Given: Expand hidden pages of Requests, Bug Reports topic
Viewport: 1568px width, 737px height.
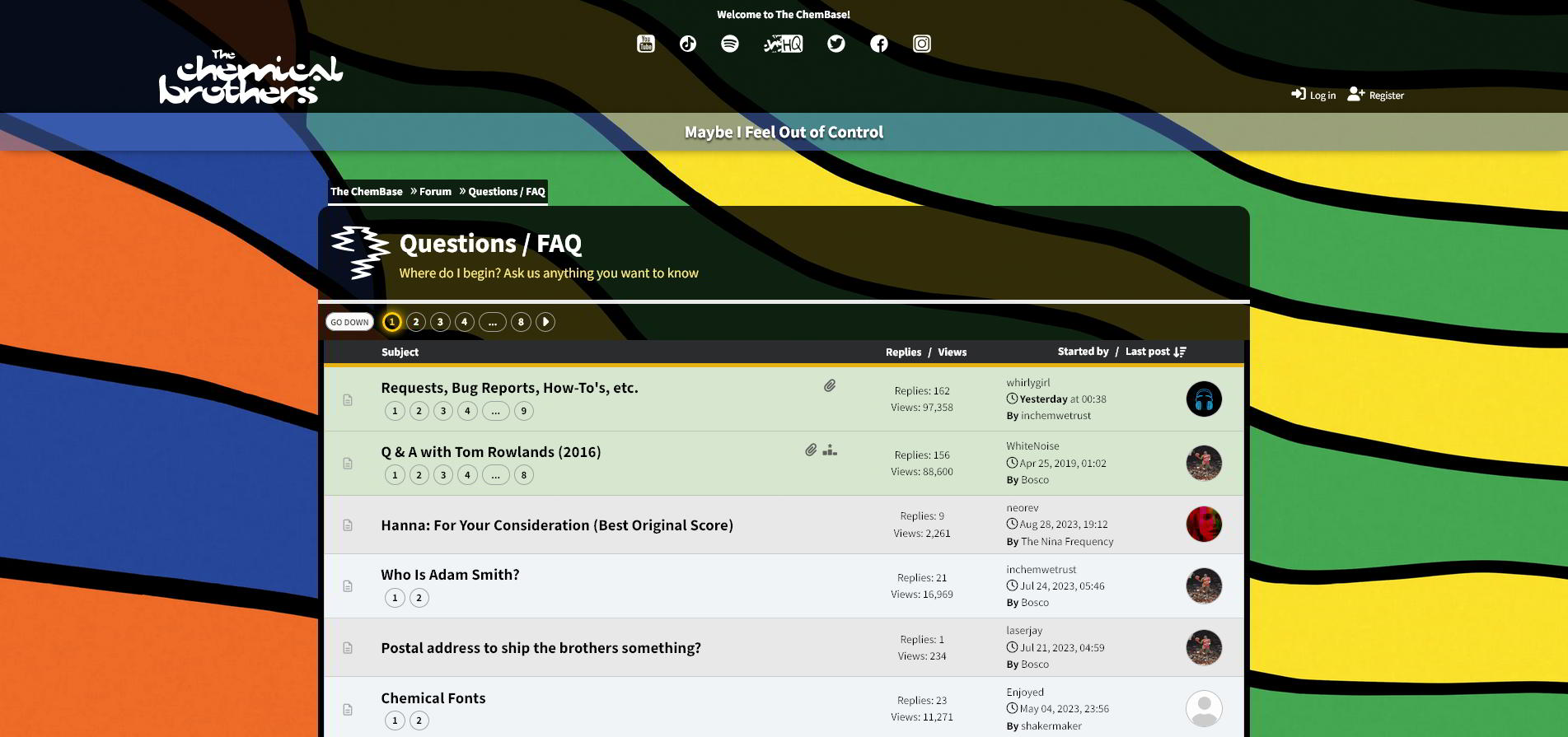Looking at the screenshot, I should pyautogui.click(x=495, y=411).
